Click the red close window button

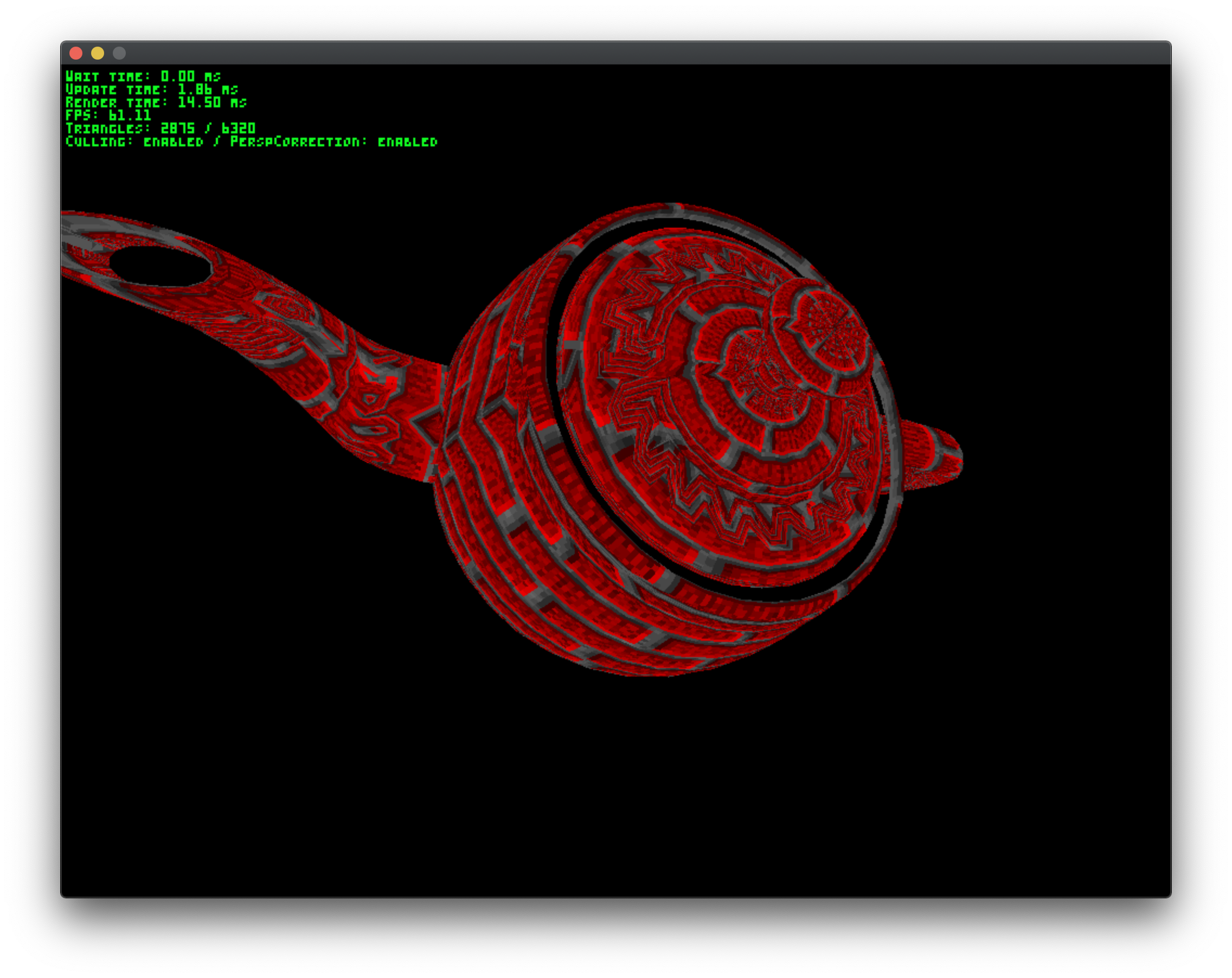point(76,53)
